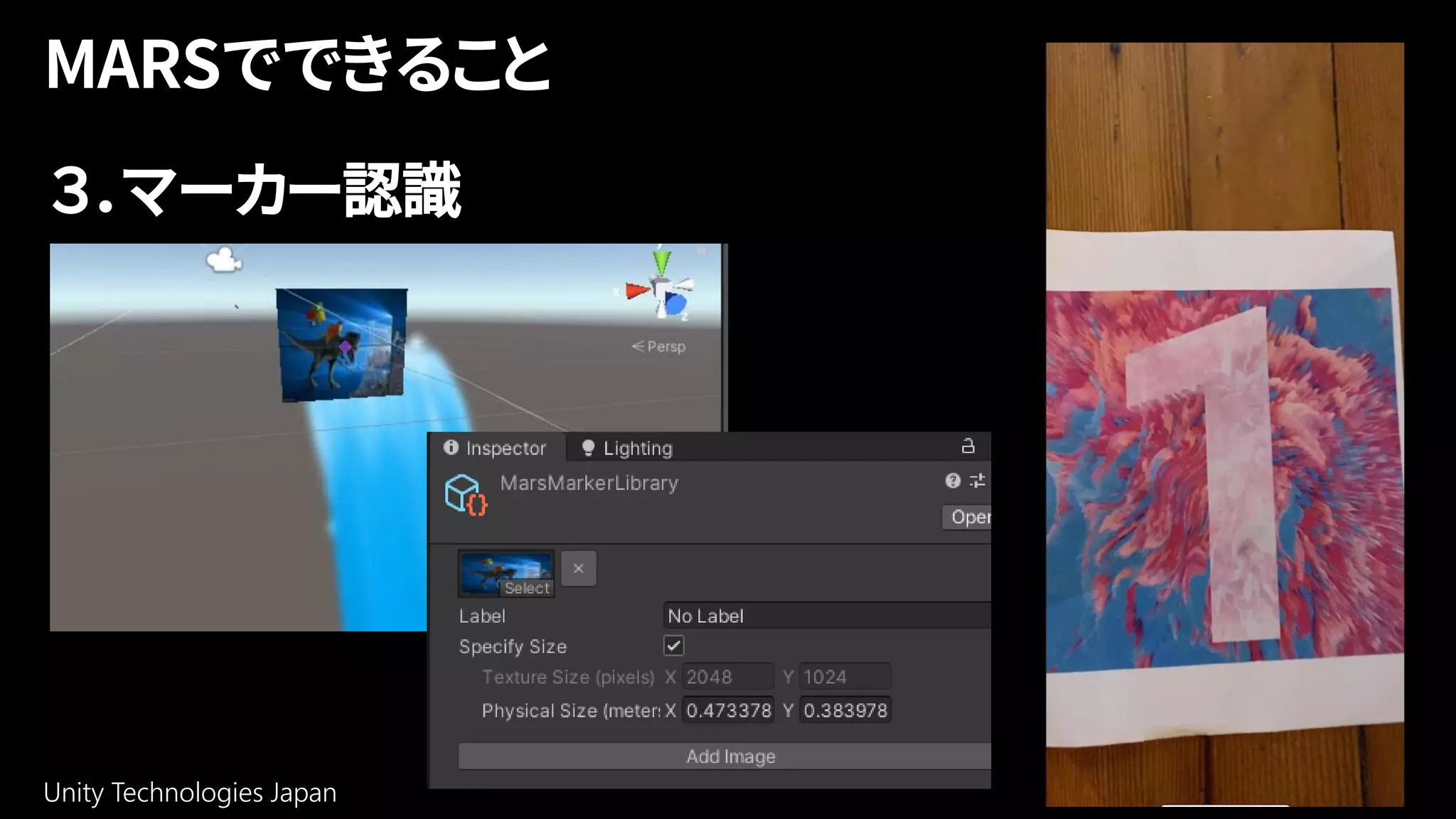Edit Physical Size Y value 0.383978

point(845,710)
